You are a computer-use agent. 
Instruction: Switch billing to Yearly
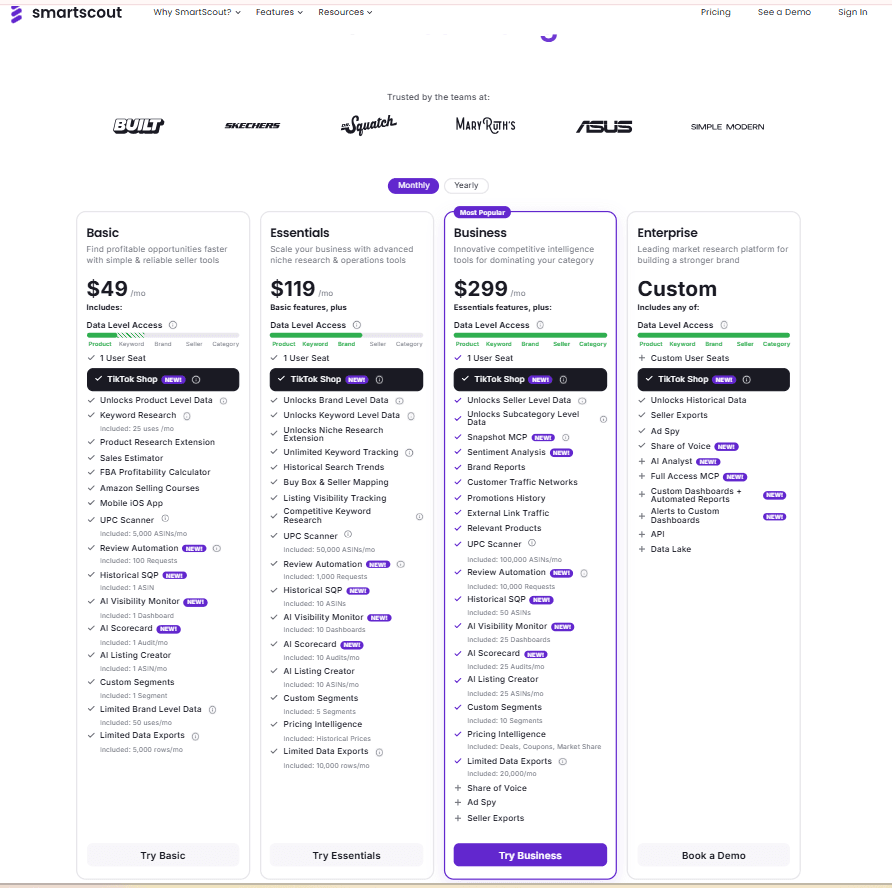tap(466, 185)
